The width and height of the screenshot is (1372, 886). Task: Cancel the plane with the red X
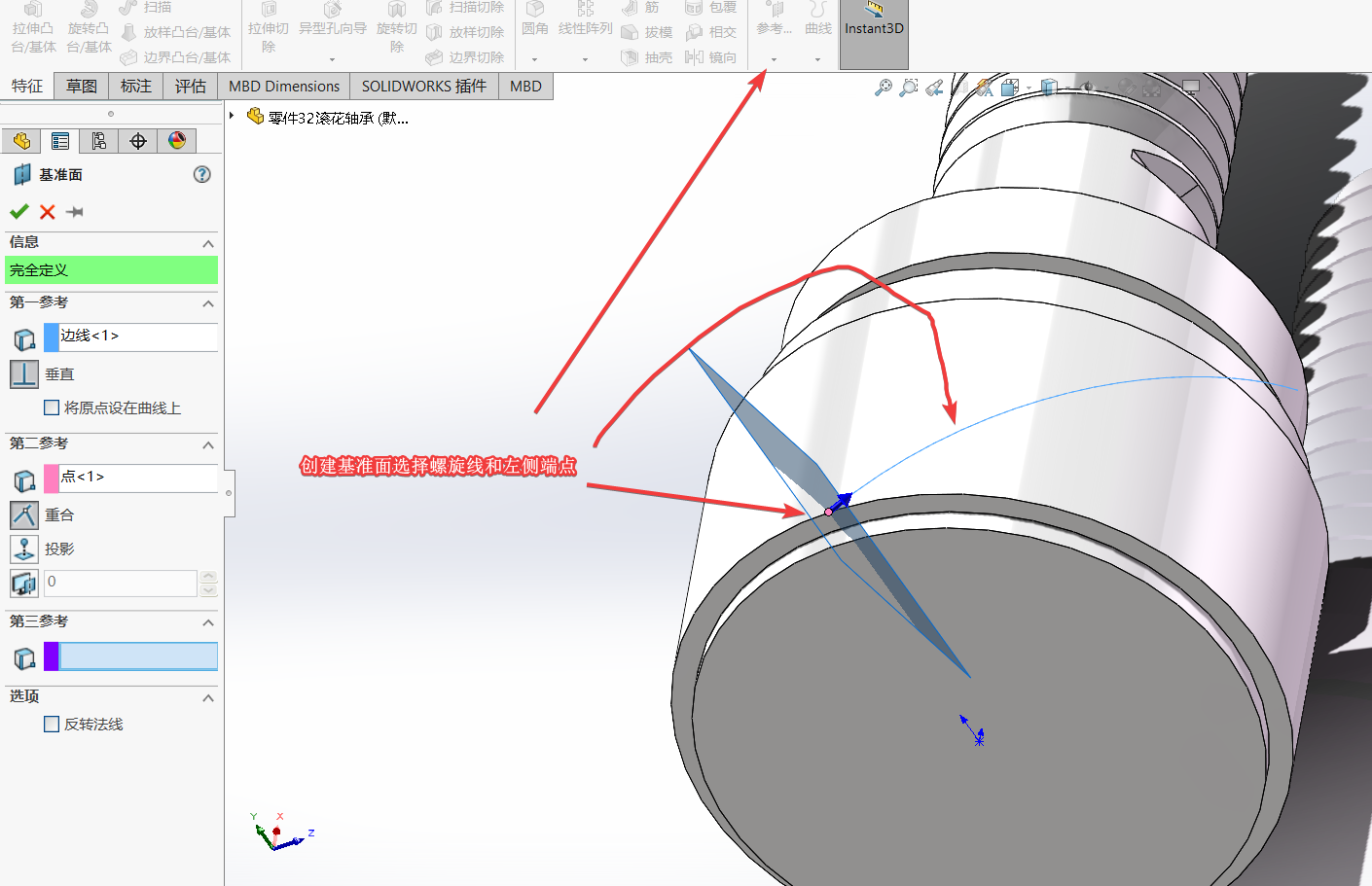pyautogui.click(x=47, y=211)
